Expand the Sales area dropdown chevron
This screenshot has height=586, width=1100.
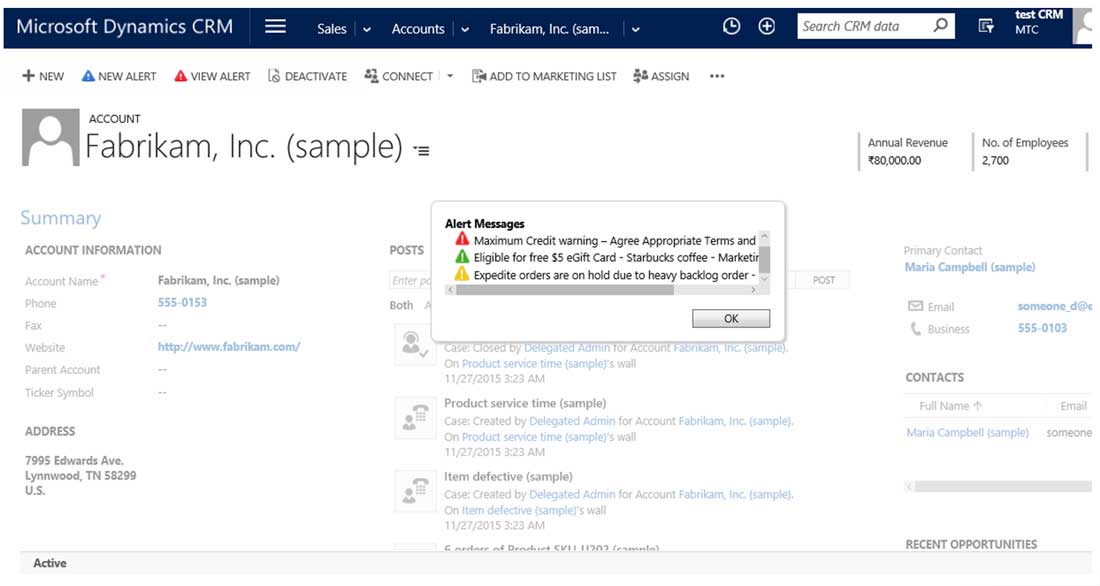click(367, 29)
